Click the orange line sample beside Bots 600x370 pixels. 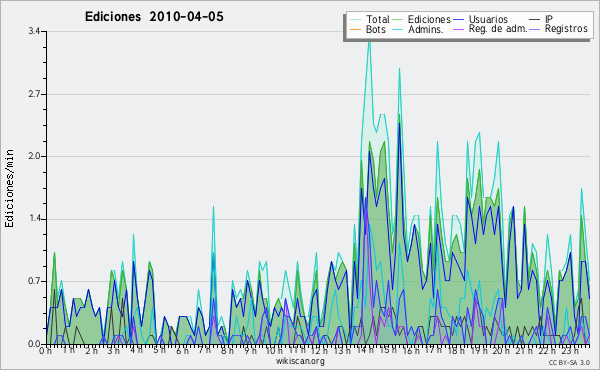pos(355,29)
